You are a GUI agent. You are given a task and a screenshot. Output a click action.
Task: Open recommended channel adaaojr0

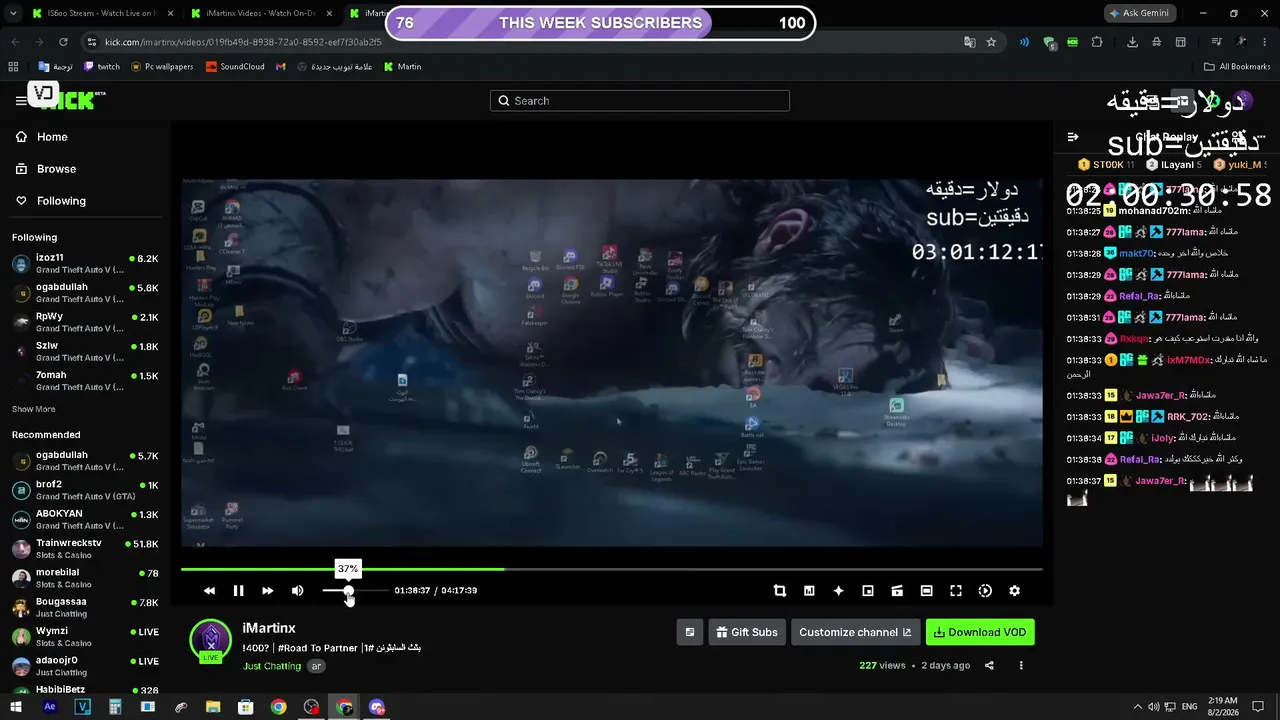click(85, 666)
